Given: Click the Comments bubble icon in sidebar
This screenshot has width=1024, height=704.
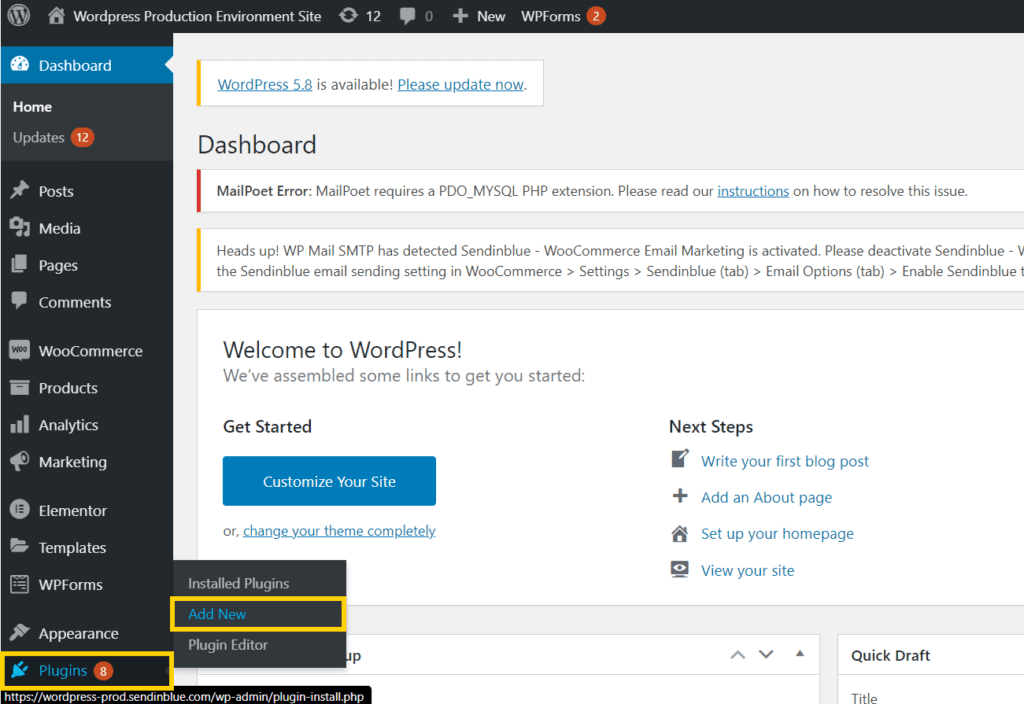Looking at the screenshot, I should 20,301.
